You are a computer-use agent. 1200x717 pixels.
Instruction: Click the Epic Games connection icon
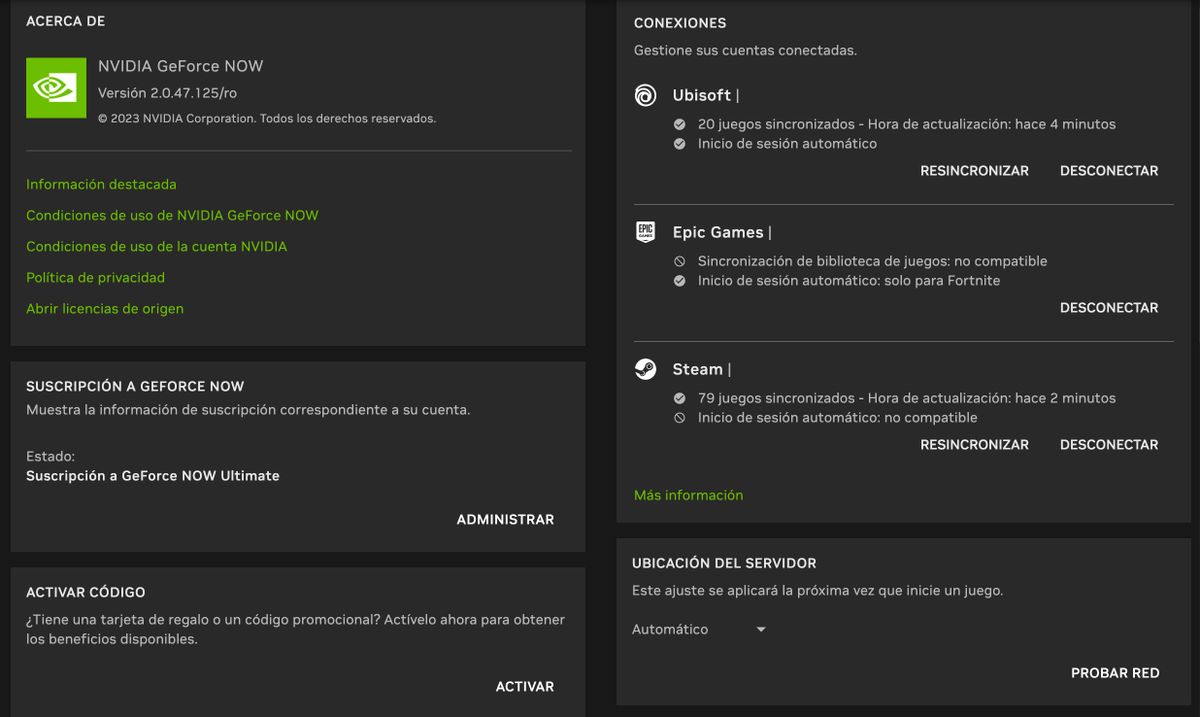tap(645, 232)
